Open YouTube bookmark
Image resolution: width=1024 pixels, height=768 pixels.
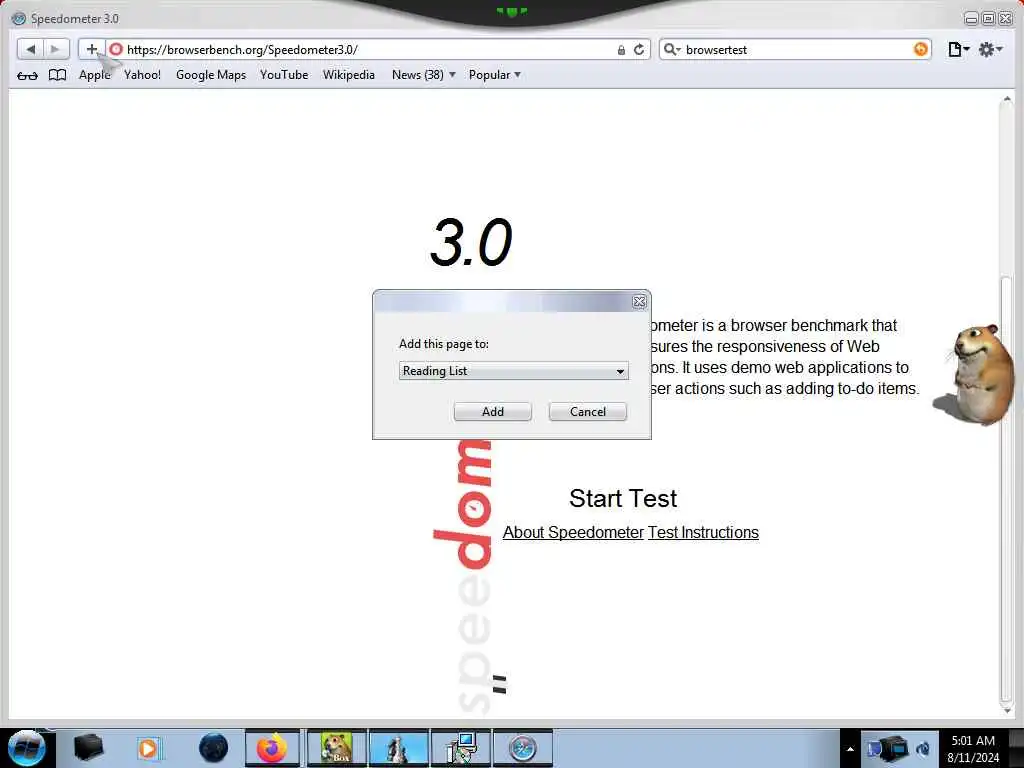point(284,75)
